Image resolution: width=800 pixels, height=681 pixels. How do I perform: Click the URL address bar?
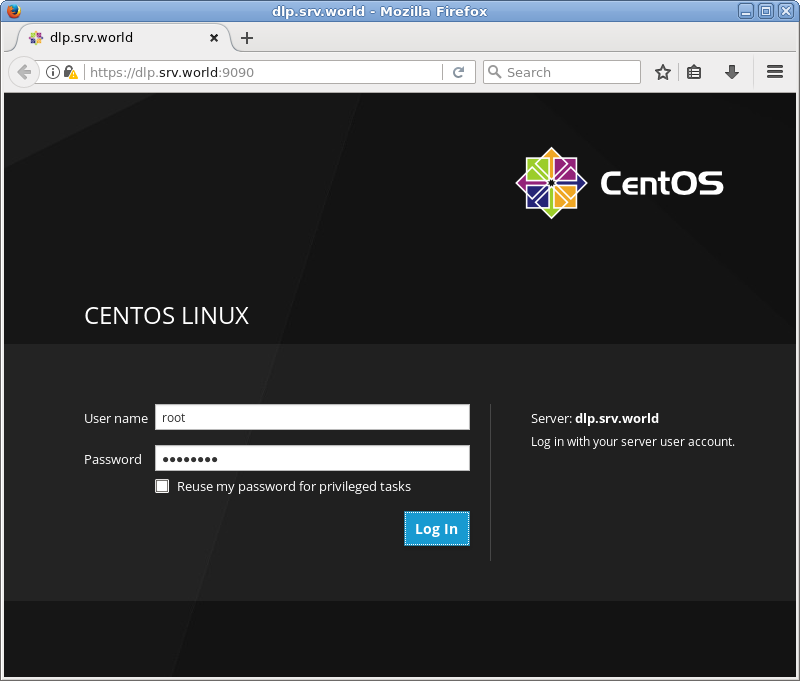[x=260, y=72]
